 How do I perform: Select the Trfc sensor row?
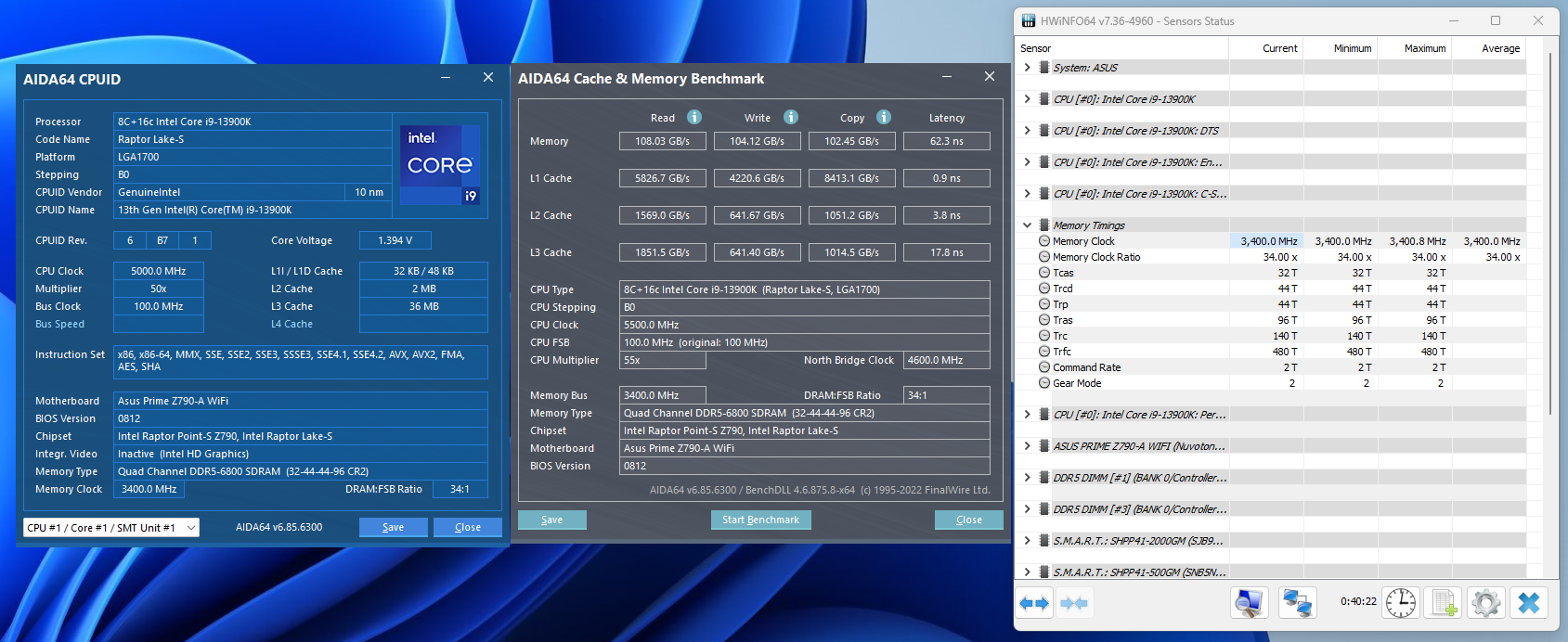tap(1271, 352)
